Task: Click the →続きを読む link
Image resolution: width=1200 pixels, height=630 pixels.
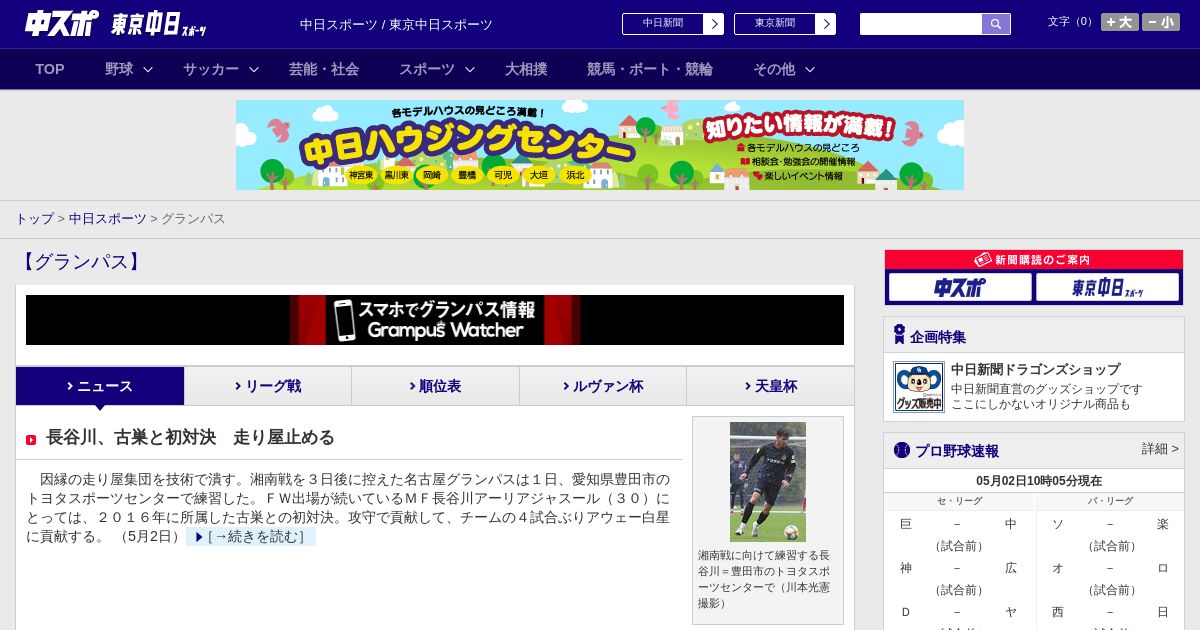Action: point(251,537)
